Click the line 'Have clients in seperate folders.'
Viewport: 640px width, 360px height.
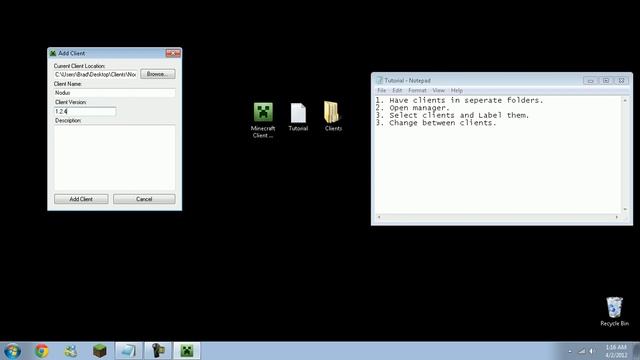pyautogui.click(x=466, y=100)
